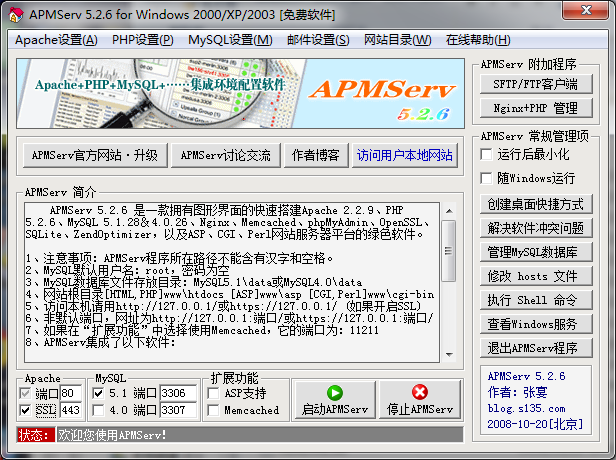Screen dimensions: 616x460
Task: Visit APMServ官方网站·升级
Action: coord(95,155)
